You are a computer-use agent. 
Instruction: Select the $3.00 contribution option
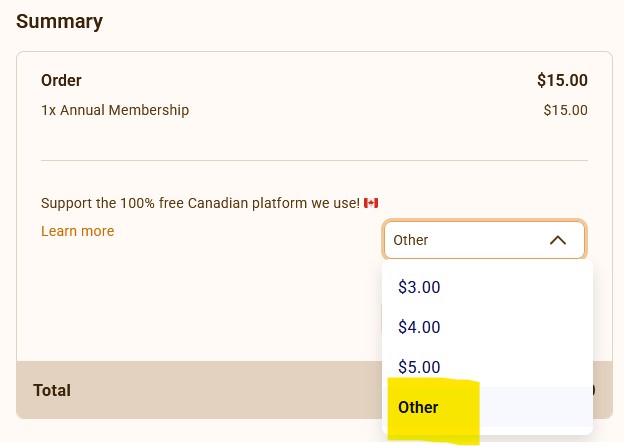coord(419,287)
